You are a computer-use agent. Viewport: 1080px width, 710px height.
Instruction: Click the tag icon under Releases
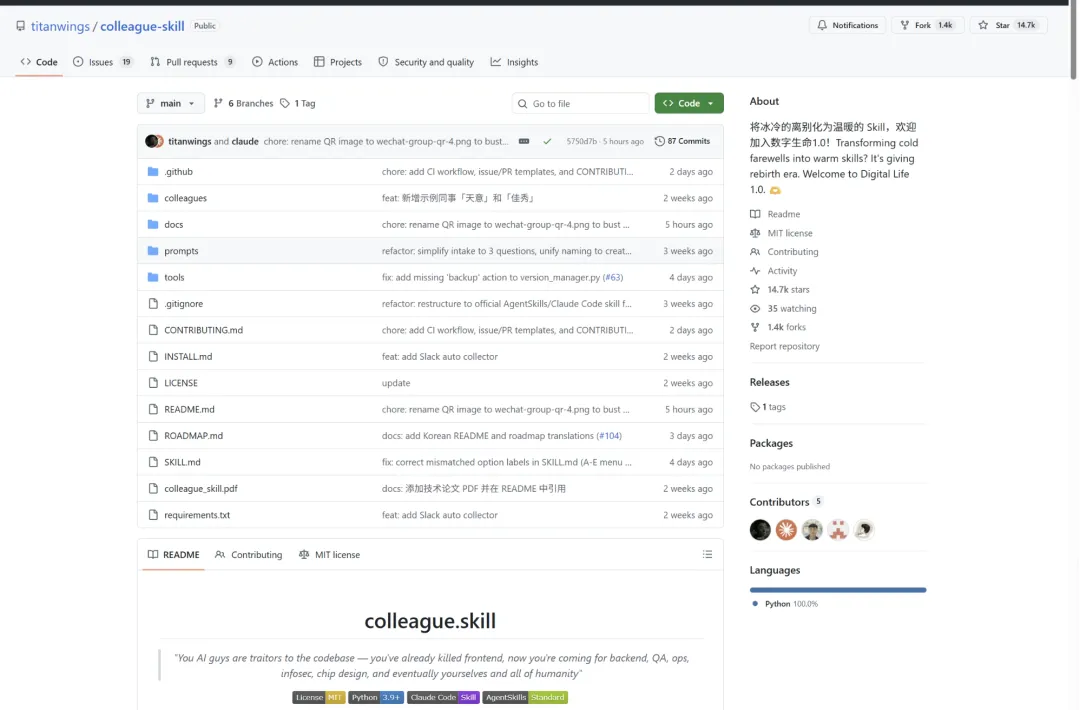click(755, 407)
